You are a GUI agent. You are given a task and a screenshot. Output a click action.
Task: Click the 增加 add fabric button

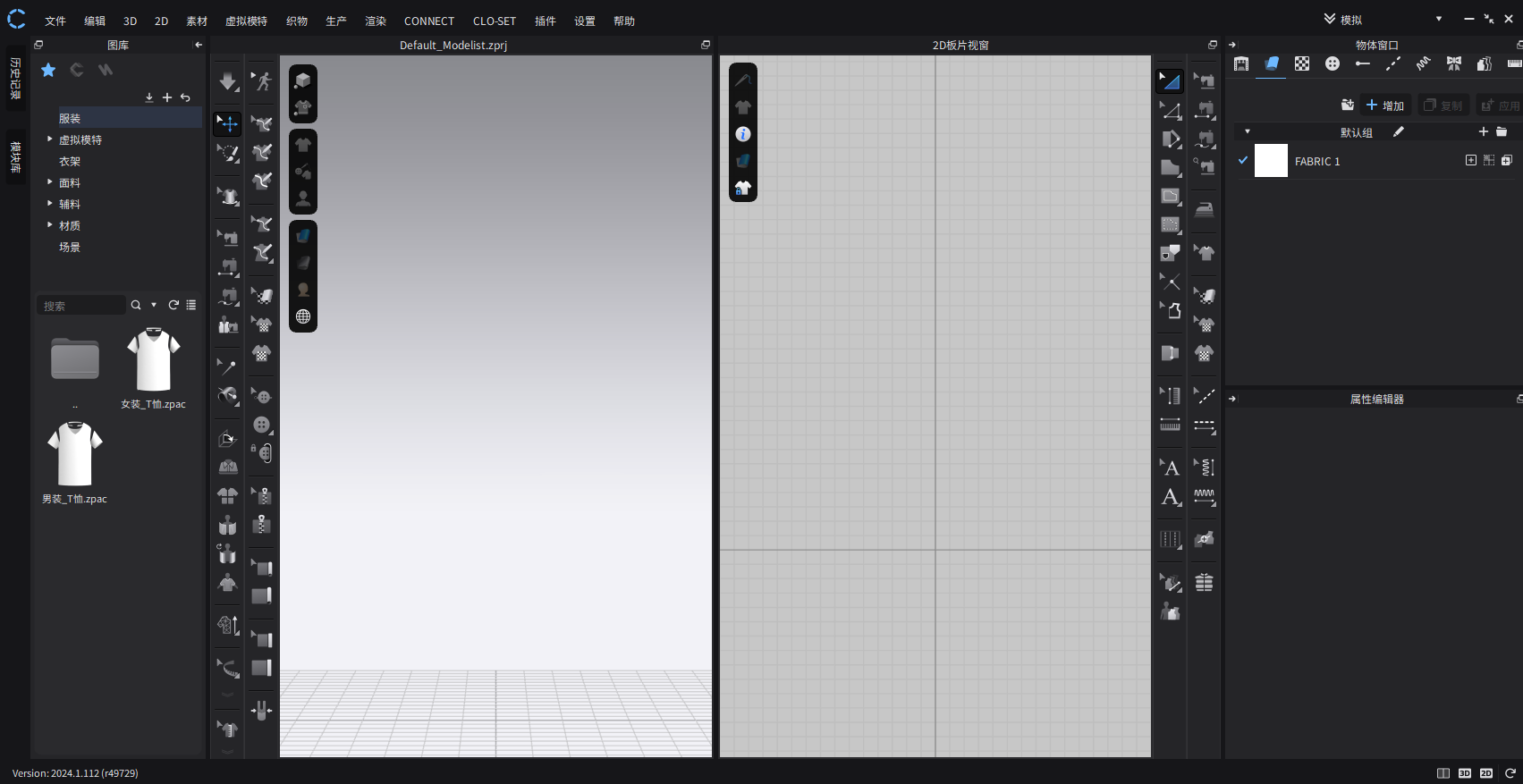1384,105
